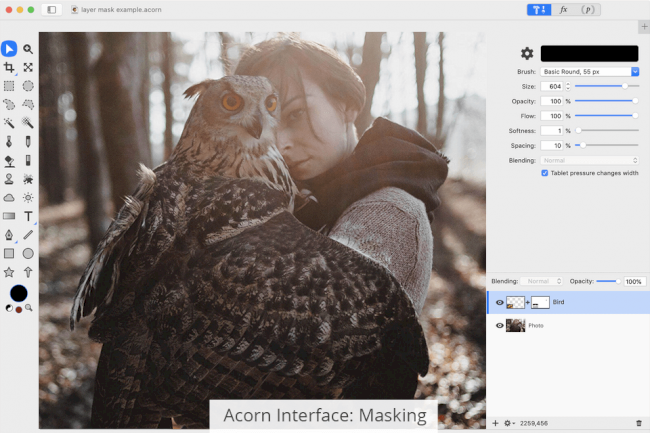Select the Rectangular selection tool
The height and width of the screenshot is (433, 650).
pyautogui.click(x=9, y=86)
